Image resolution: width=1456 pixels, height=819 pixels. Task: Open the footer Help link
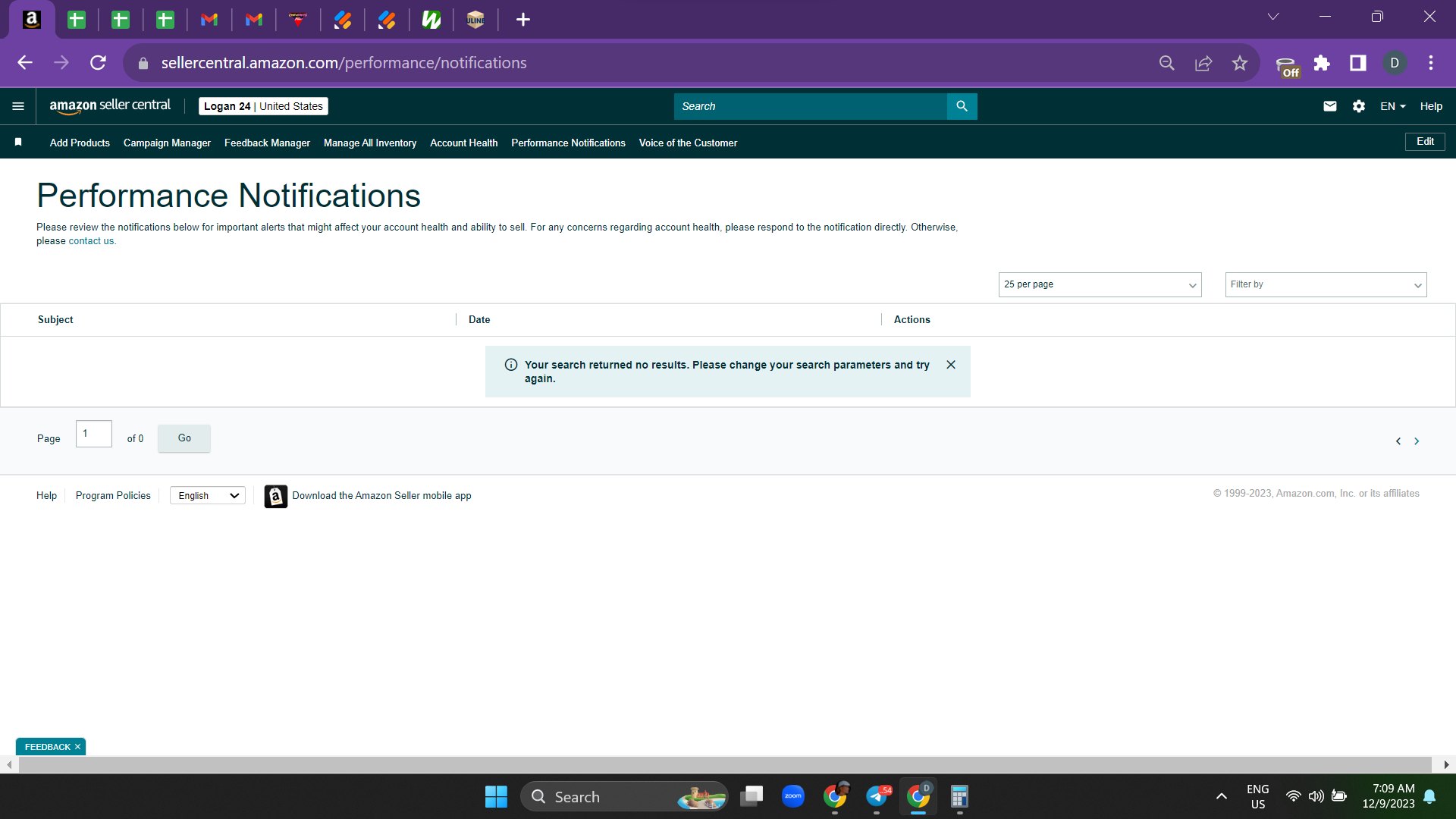click(46, 496)
